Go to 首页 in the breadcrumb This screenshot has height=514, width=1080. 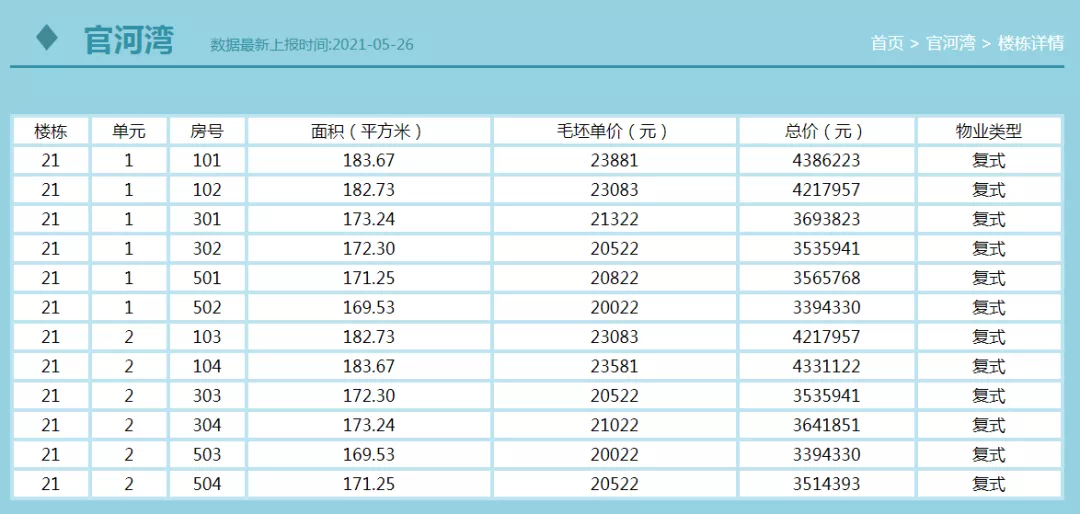887,43
